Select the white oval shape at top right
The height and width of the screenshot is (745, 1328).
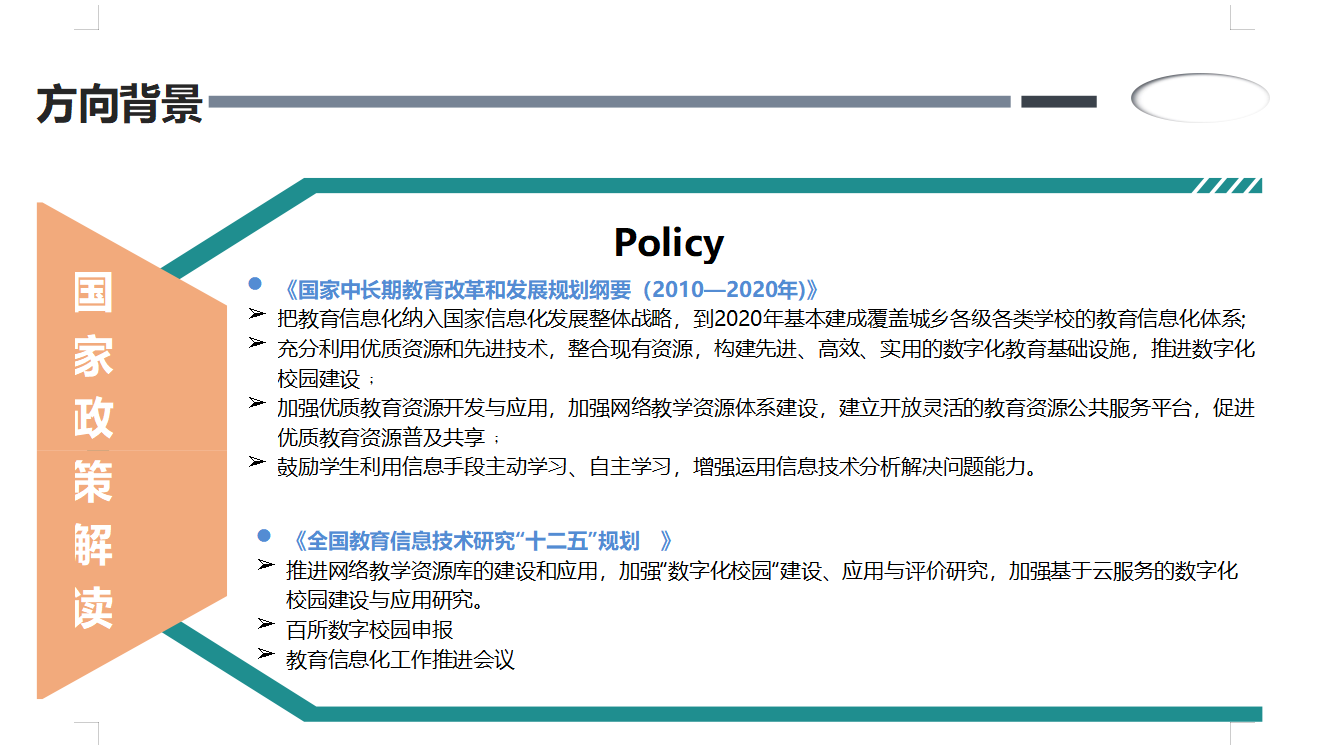(x=1200, y=98)
